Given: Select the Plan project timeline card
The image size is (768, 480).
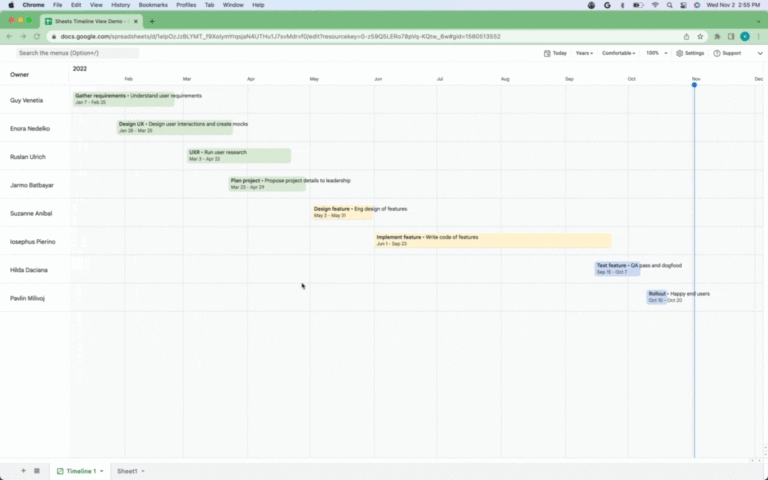Looking at the screenshot, I should click(x=267, y=184).
